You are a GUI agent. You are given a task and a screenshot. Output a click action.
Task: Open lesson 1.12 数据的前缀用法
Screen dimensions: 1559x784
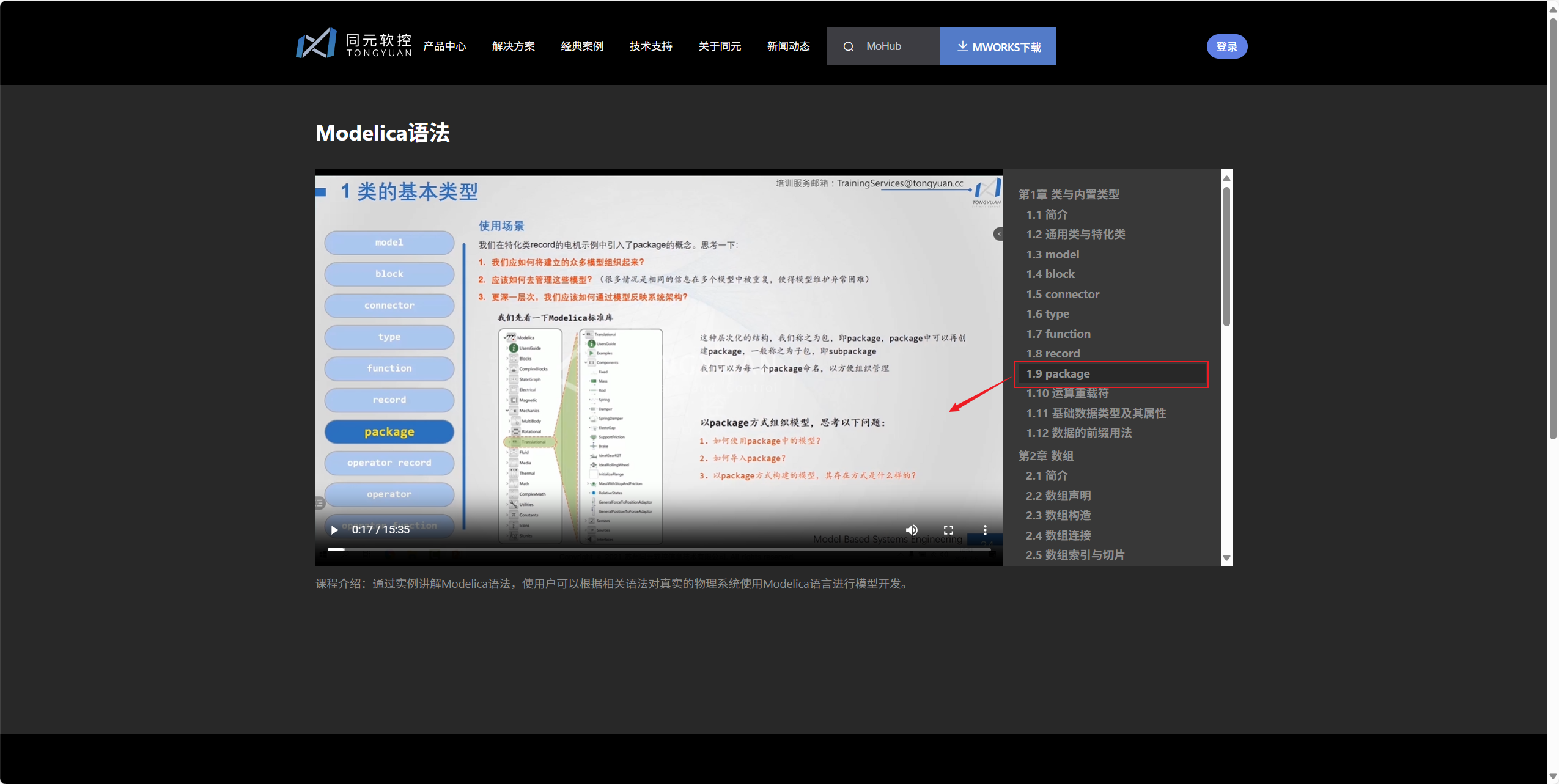point(1078,433)
